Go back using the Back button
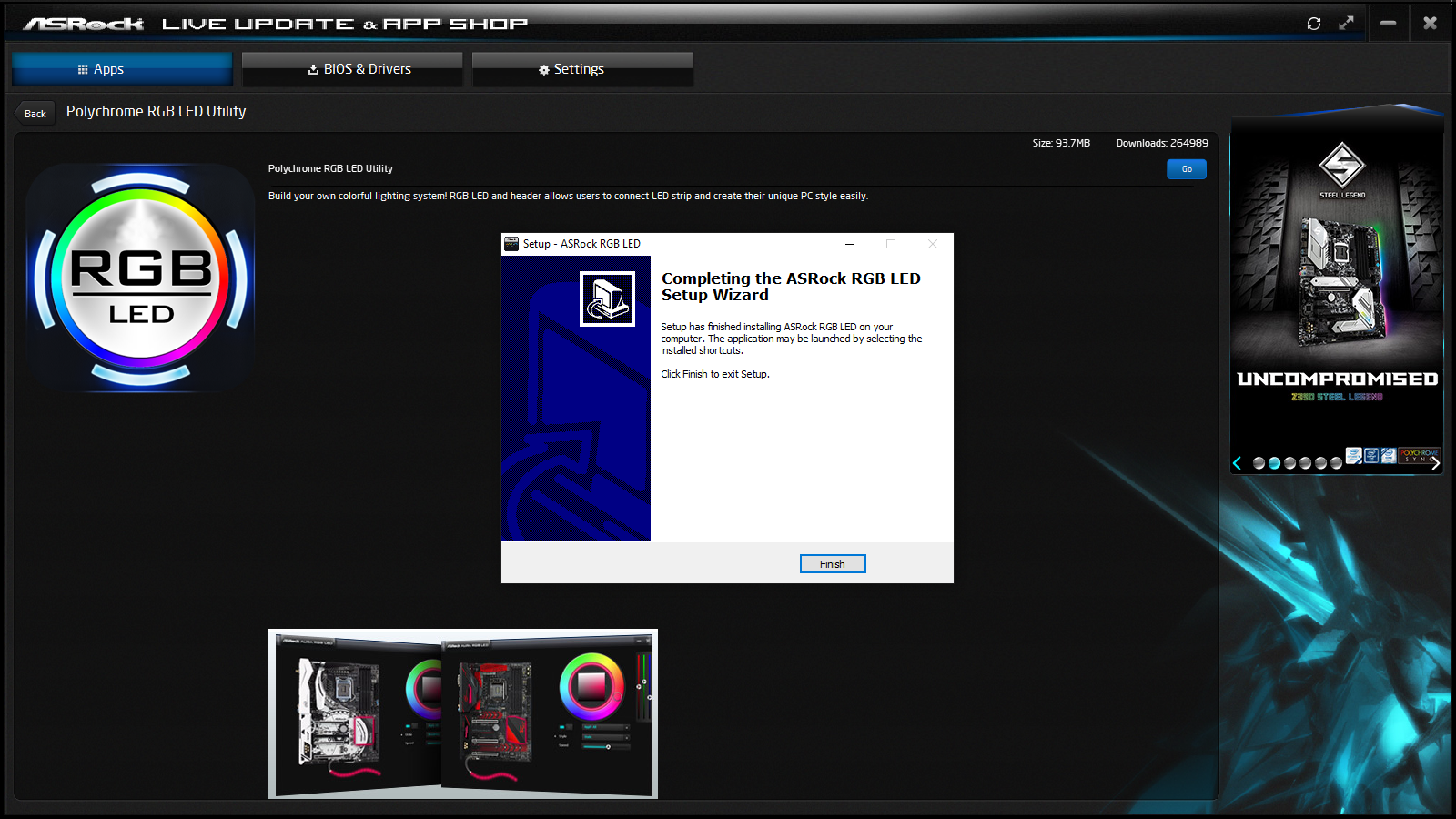Screen dimensions: 1456x819 (35, 114)
